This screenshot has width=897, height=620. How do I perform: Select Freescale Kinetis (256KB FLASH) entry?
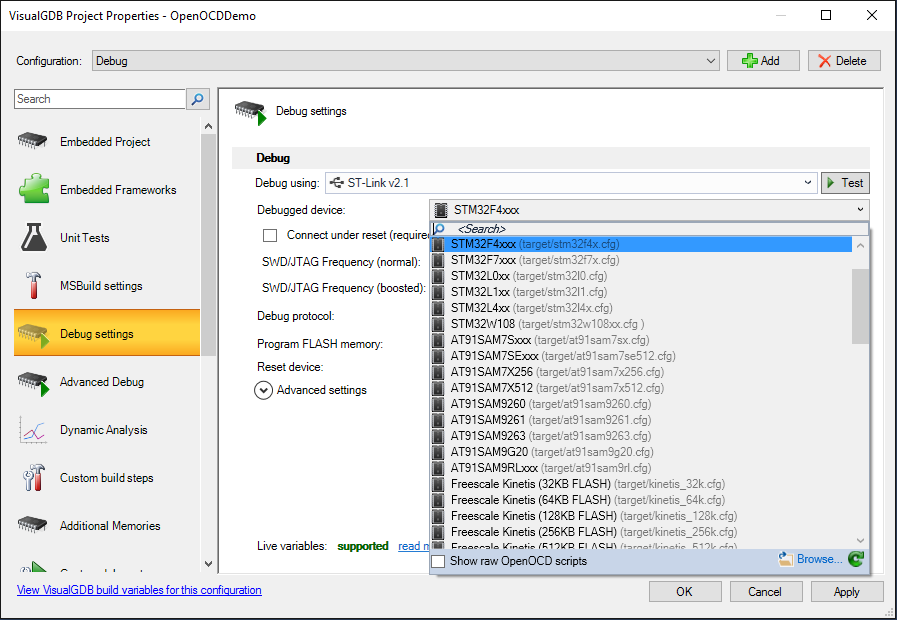641,532
